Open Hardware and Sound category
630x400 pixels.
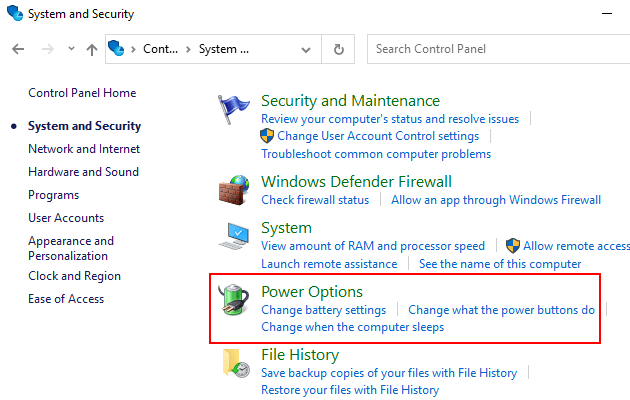(84, 172)
